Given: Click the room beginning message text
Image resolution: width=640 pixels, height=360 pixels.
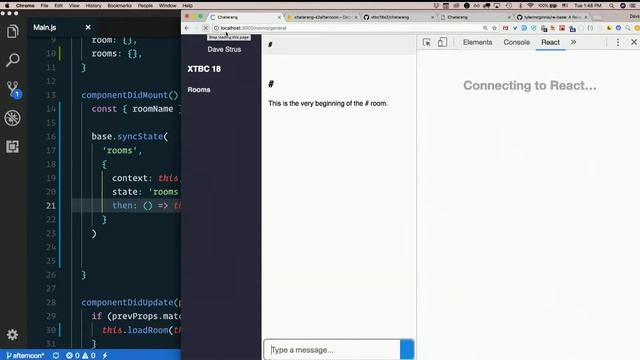Looking at the screenshot, I should (328, 103).
